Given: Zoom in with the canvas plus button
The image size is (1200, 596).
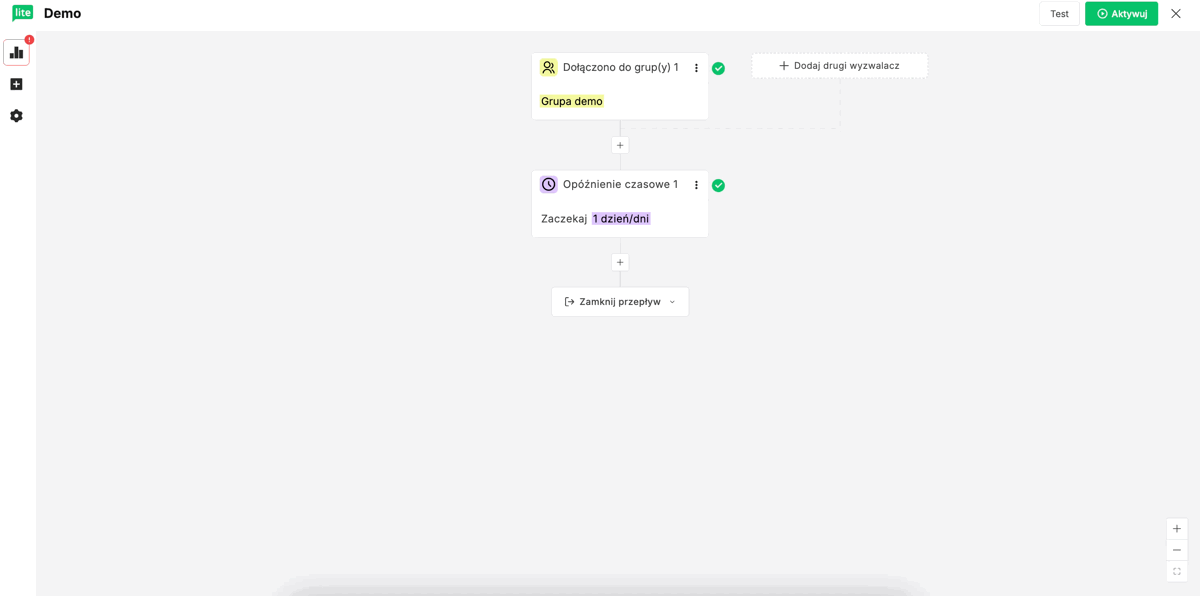Looking at the screenshot, I should pyautogui.click(x=1177, y=529).
